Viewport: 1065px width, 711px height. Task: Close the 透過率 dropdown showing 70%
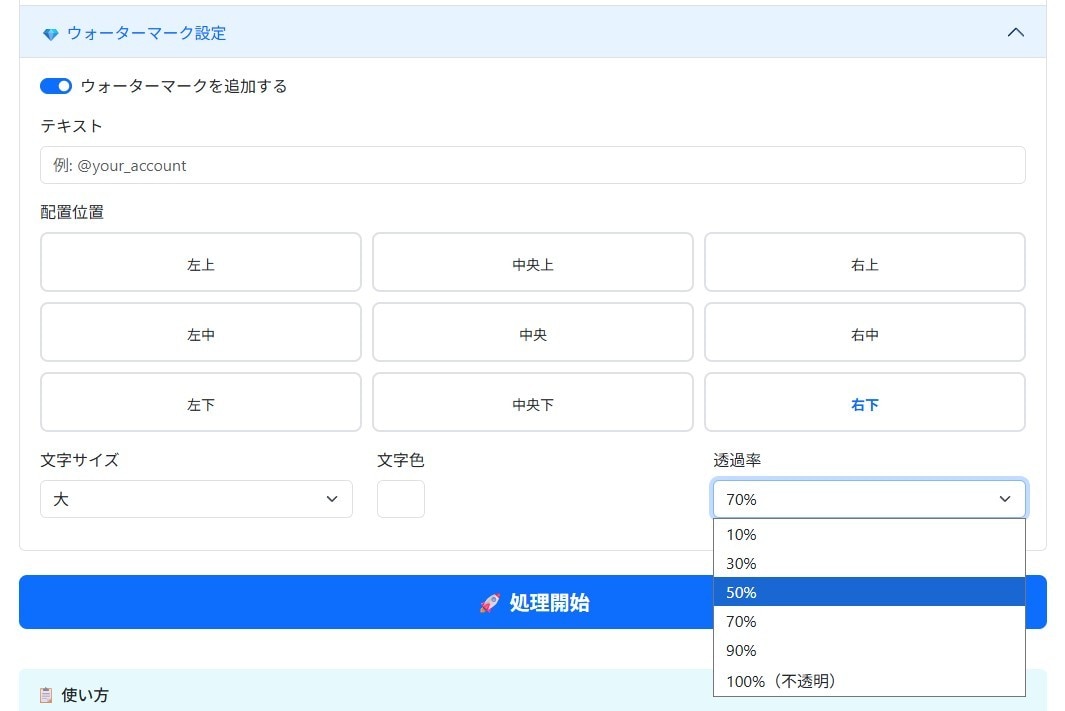869,499
